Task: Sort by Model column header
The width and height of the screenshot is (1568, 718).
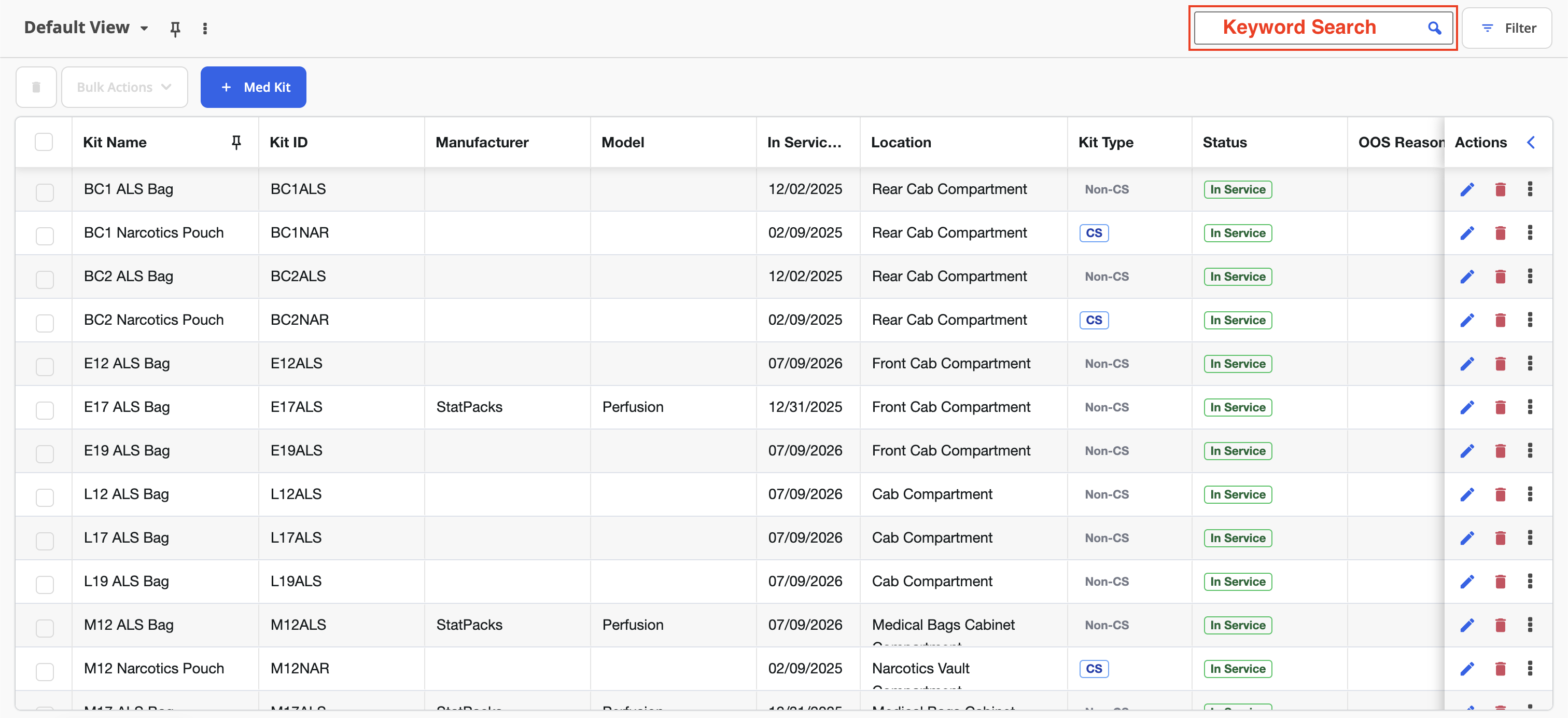Action: click(623, 143)
